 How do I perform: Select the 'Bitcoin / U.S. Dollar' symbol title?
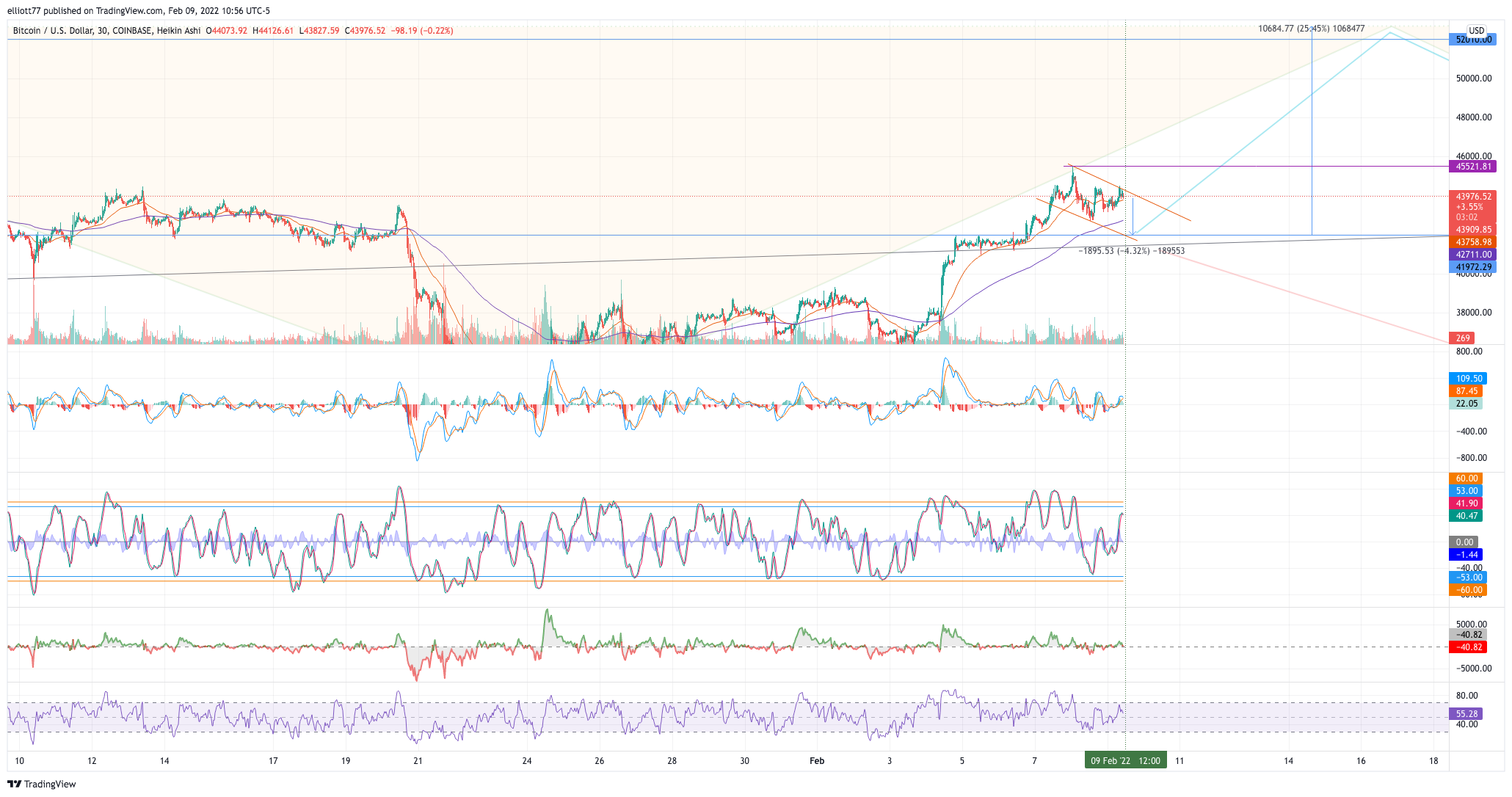tap(53, 31)
